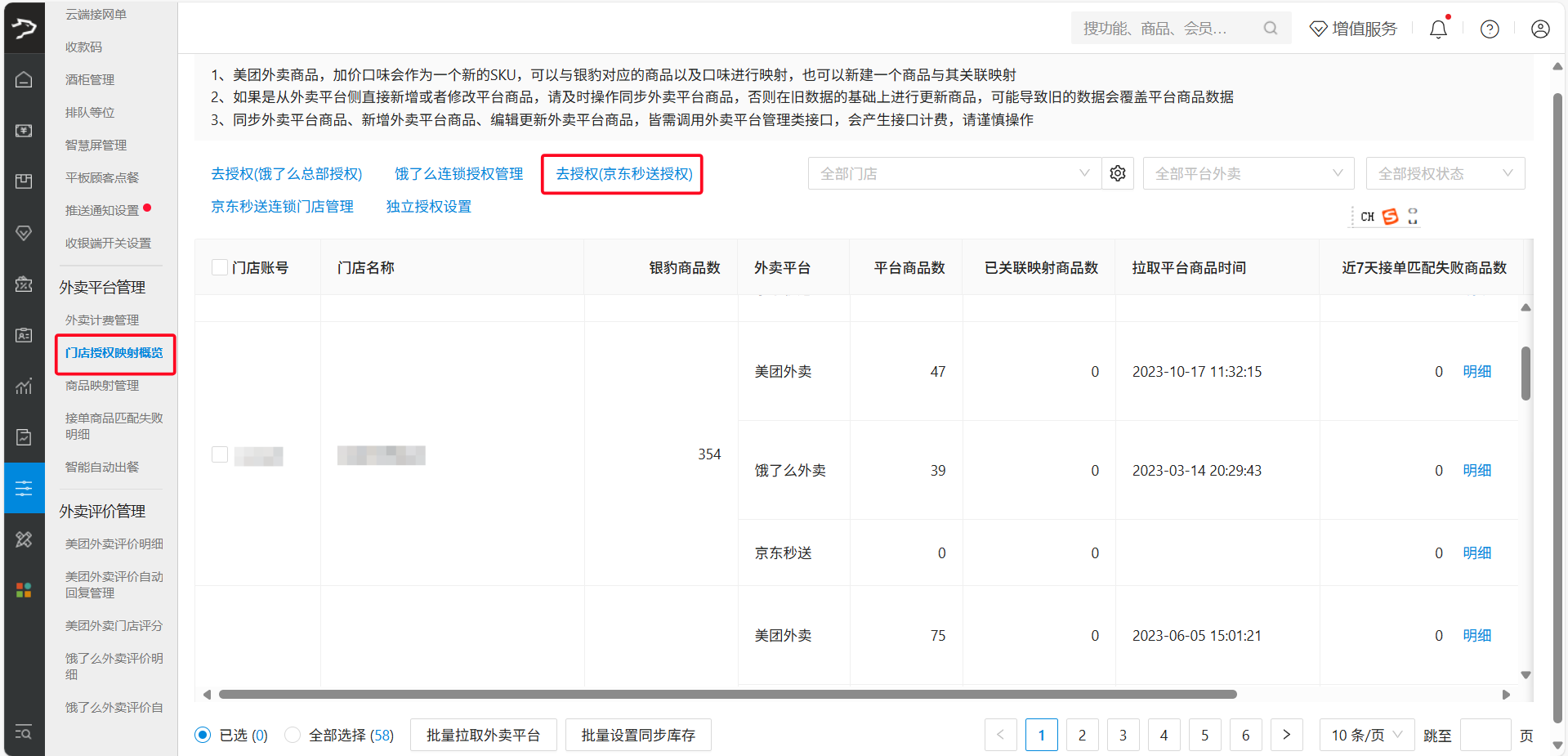Click 去授权(饿了么总部授权) link
The height and width of the screenshot is (756, 1568).
[286, 174]
